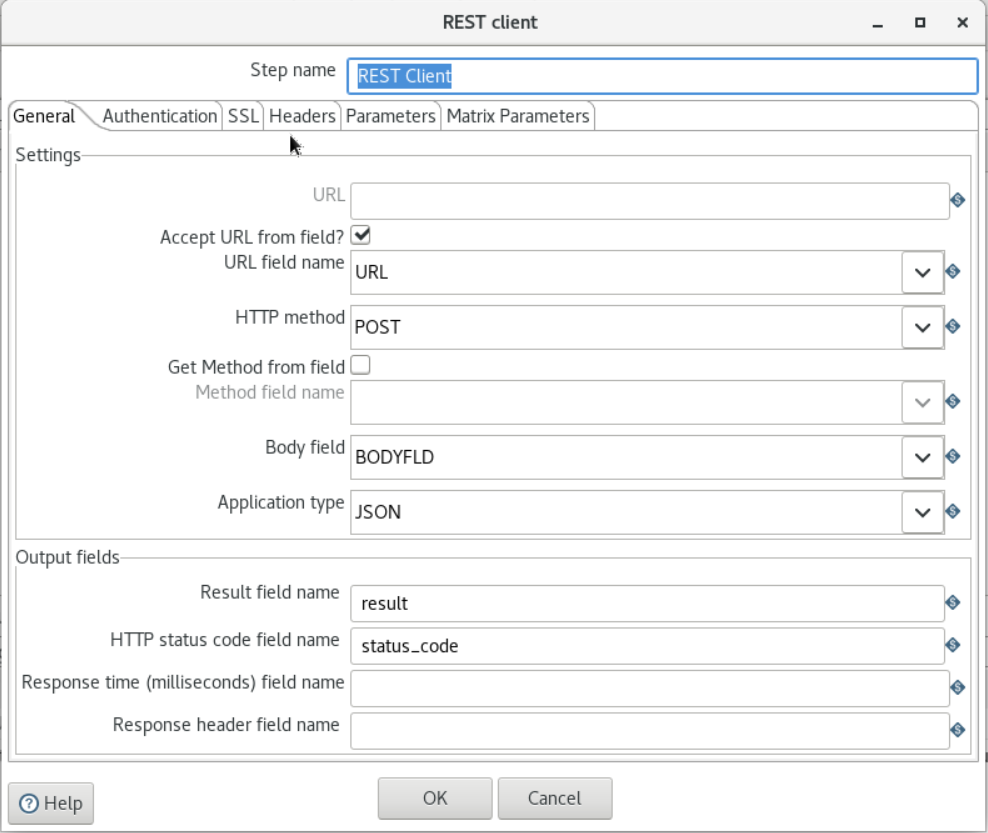Click the variable icon beside URL field
Screen dimensions: 988x833
point(959,200)
